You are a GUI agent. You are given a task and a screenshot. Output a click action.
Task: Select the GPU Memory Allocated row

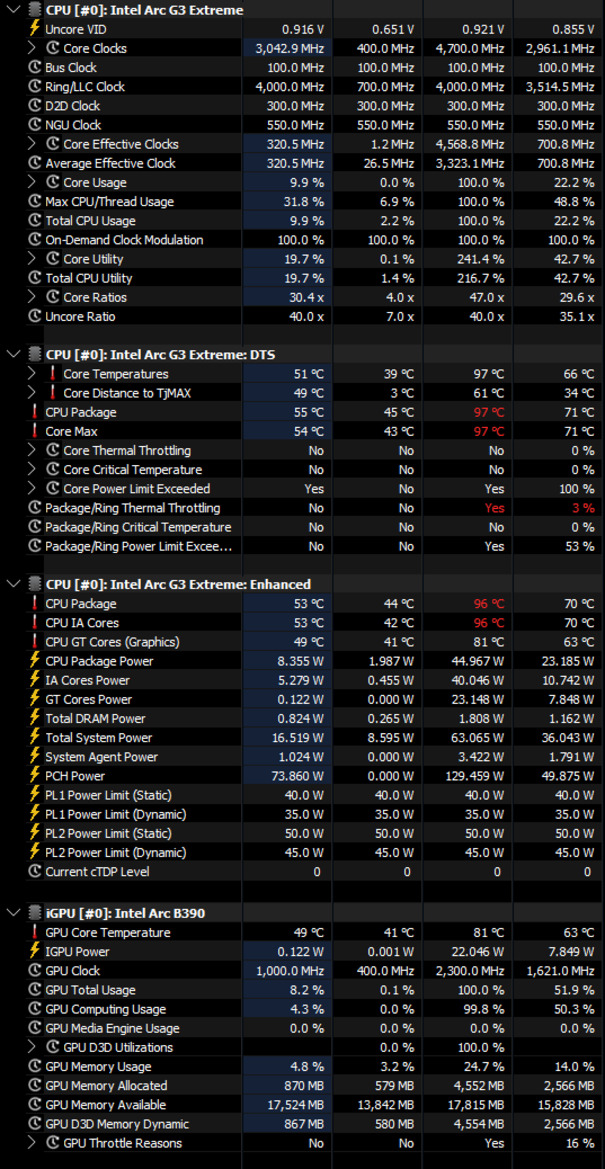click(x=302, y=1086)
